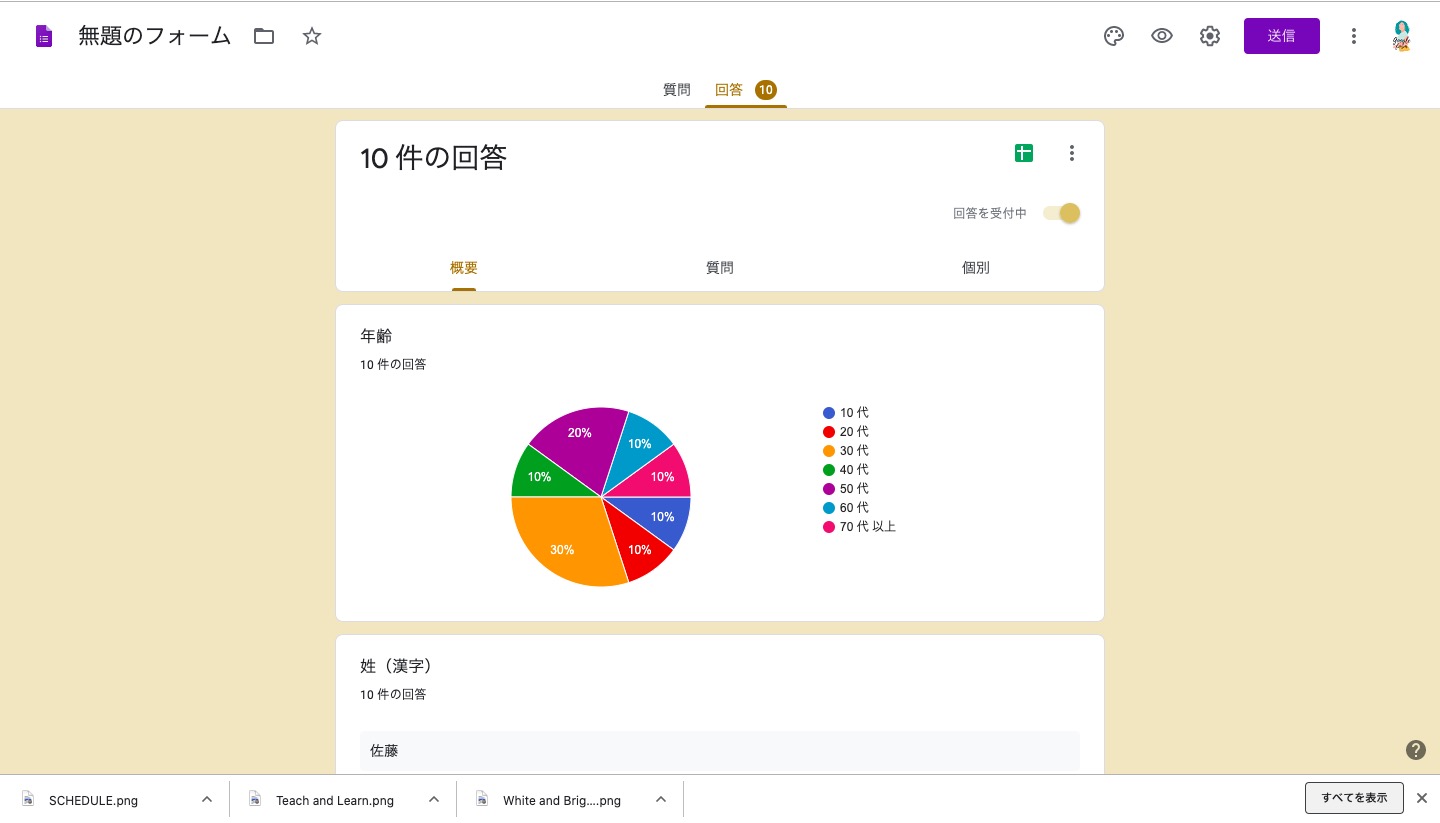The image size is (1440, 823).
Task: Click the 10 件の回答 heading
Action: [434, 158]
